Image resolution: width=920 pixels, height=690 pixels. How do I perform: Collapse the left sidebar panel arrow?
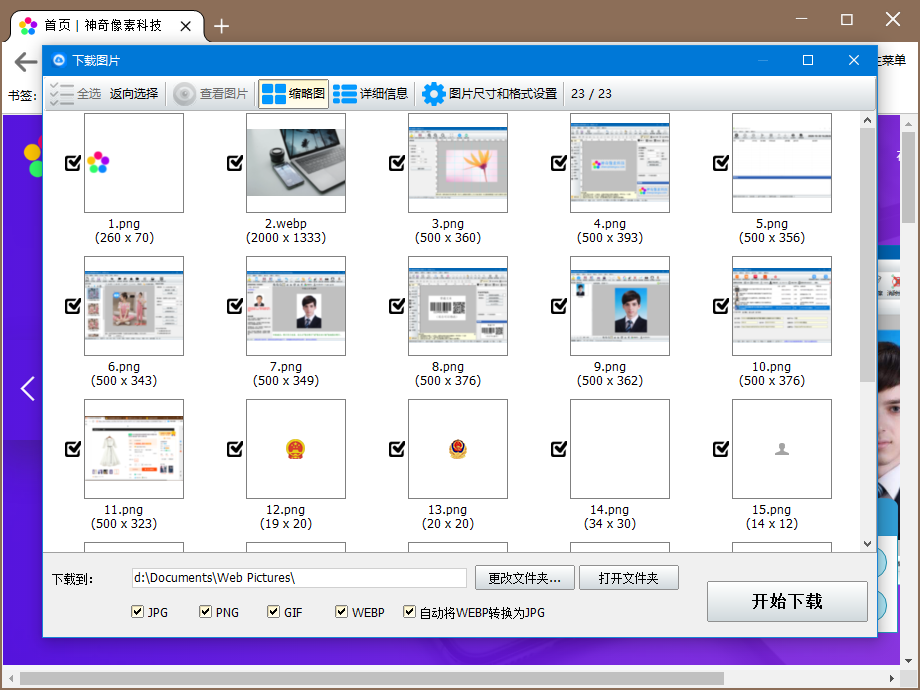[27, 389]
